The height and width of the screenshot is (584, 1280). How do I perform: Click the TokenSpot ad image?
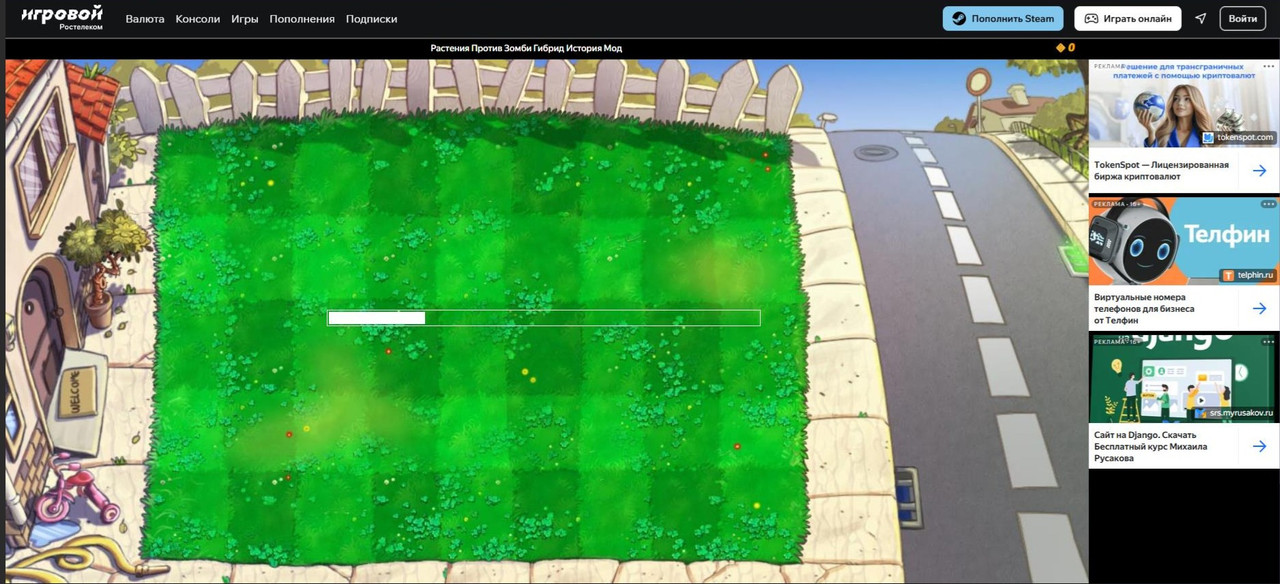pyautogui.click(x=1184, y=104)
